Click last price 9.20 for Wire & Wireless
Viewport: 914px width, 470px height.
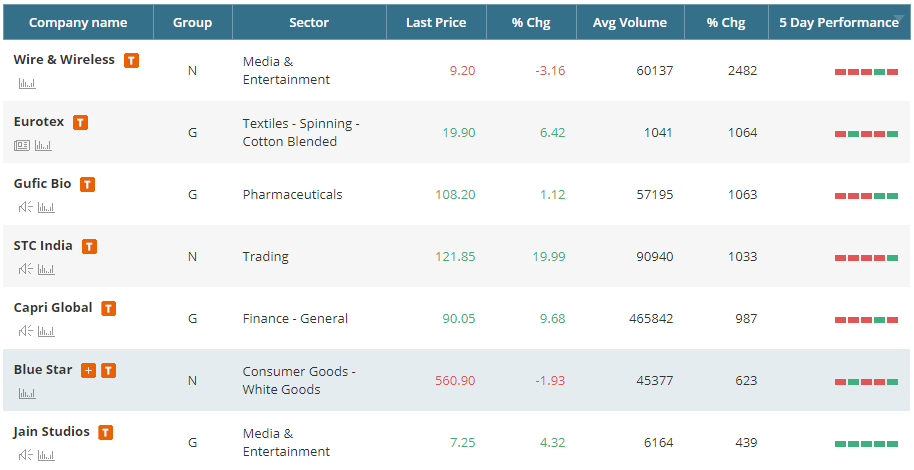point(462,71)
